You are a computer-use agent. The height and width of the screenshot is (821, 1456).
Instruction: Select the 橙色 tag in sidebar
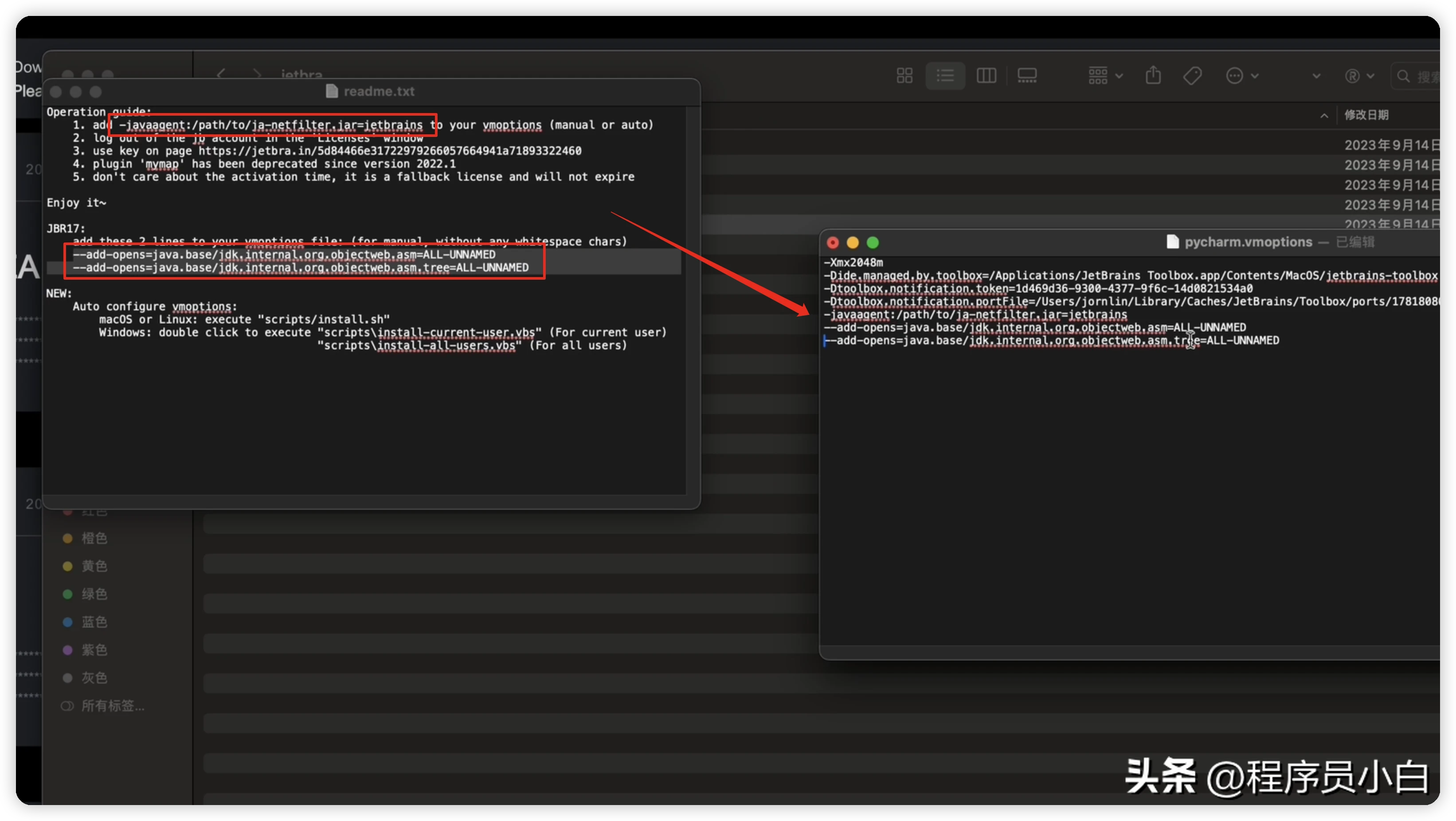tap(85, 538)
